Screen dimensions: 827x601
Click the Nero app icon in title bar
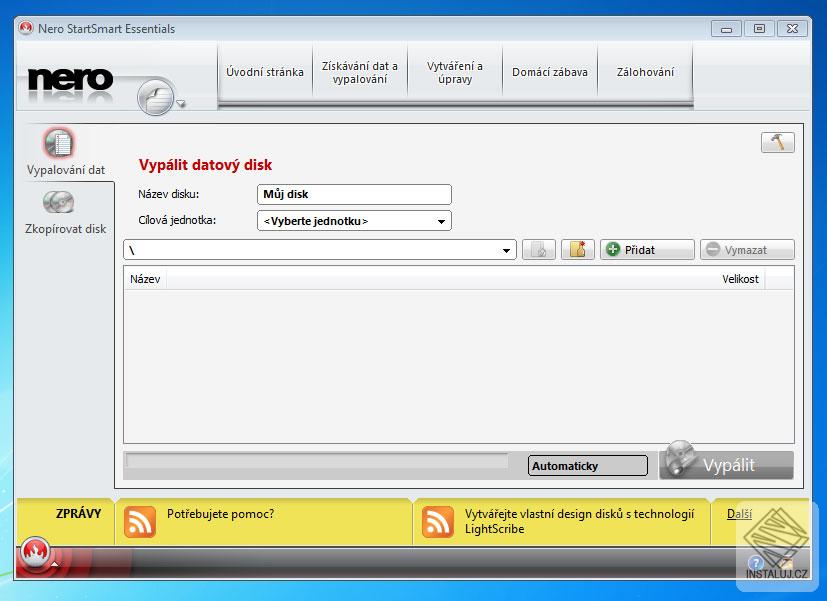(26, 28)
